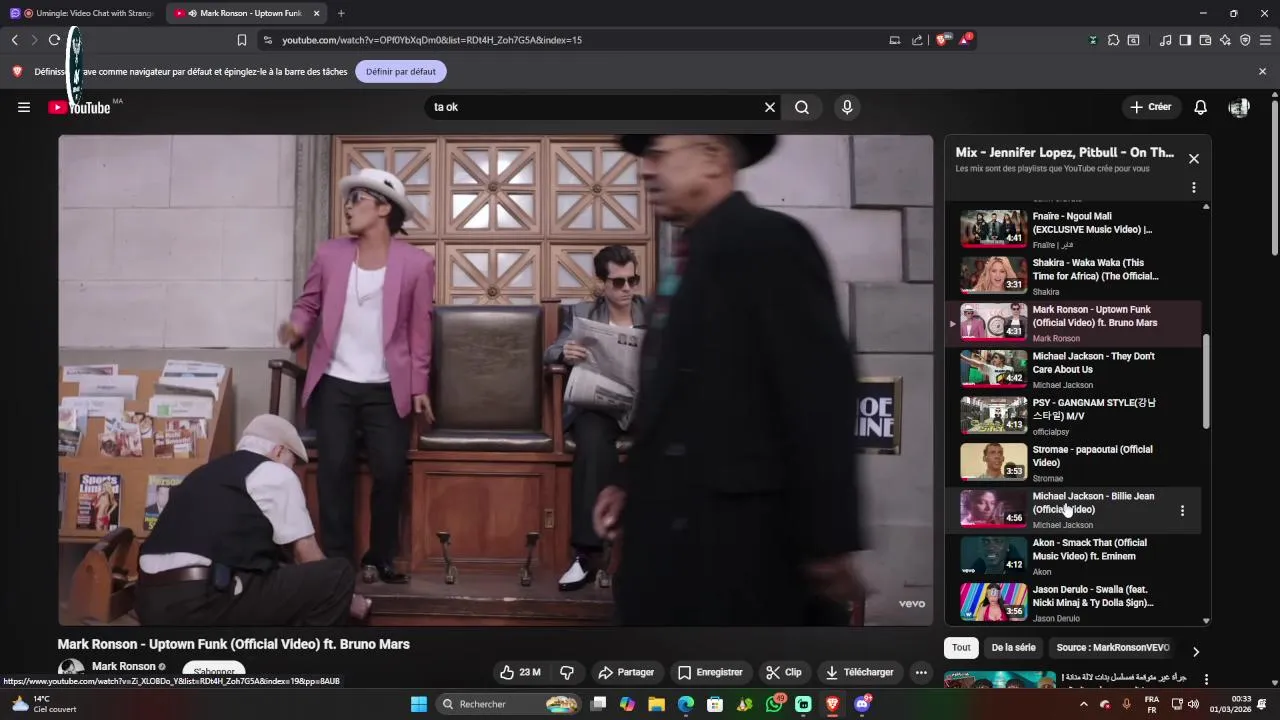Click the video player area
Screen dimensions: 1280x720
(495, 380)
